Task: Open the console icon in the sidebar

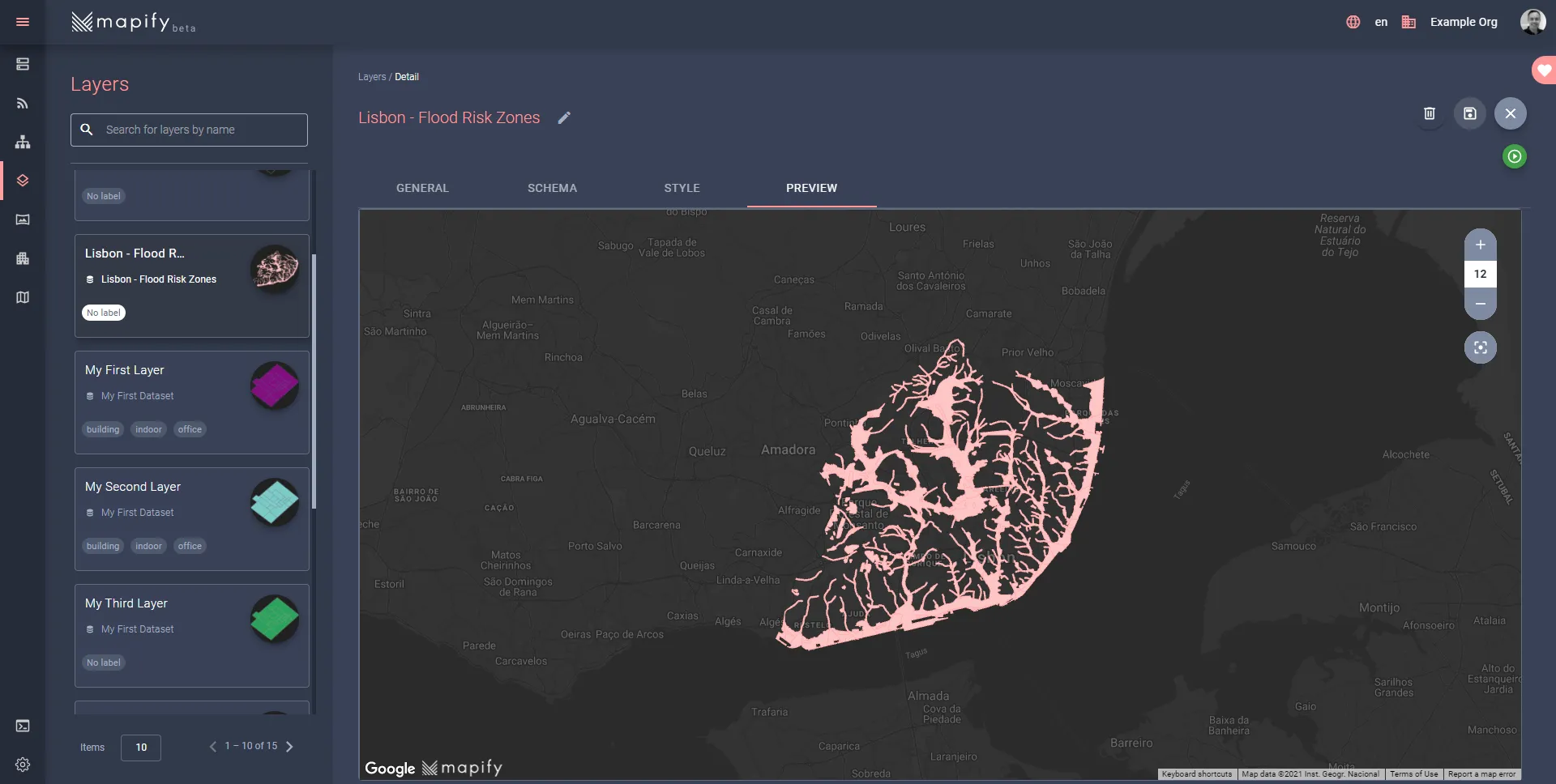Action: click(x=23, y=726)
